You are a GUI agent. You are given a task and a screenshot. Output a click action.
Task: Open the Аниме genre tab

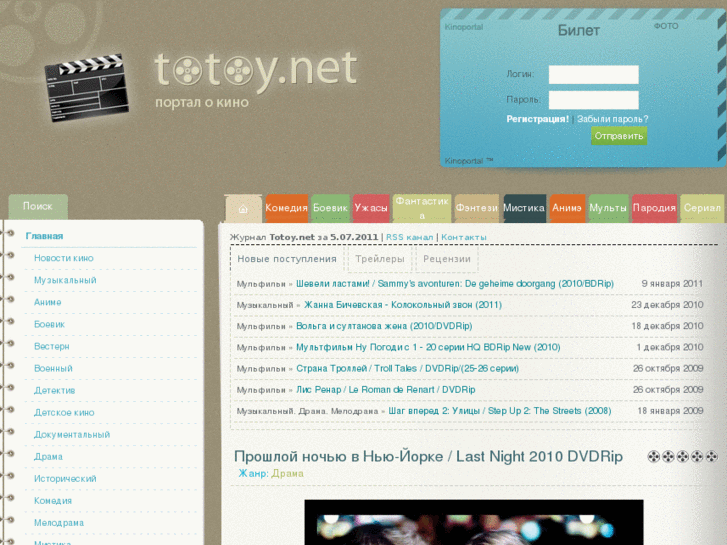[x=567, y=208]
